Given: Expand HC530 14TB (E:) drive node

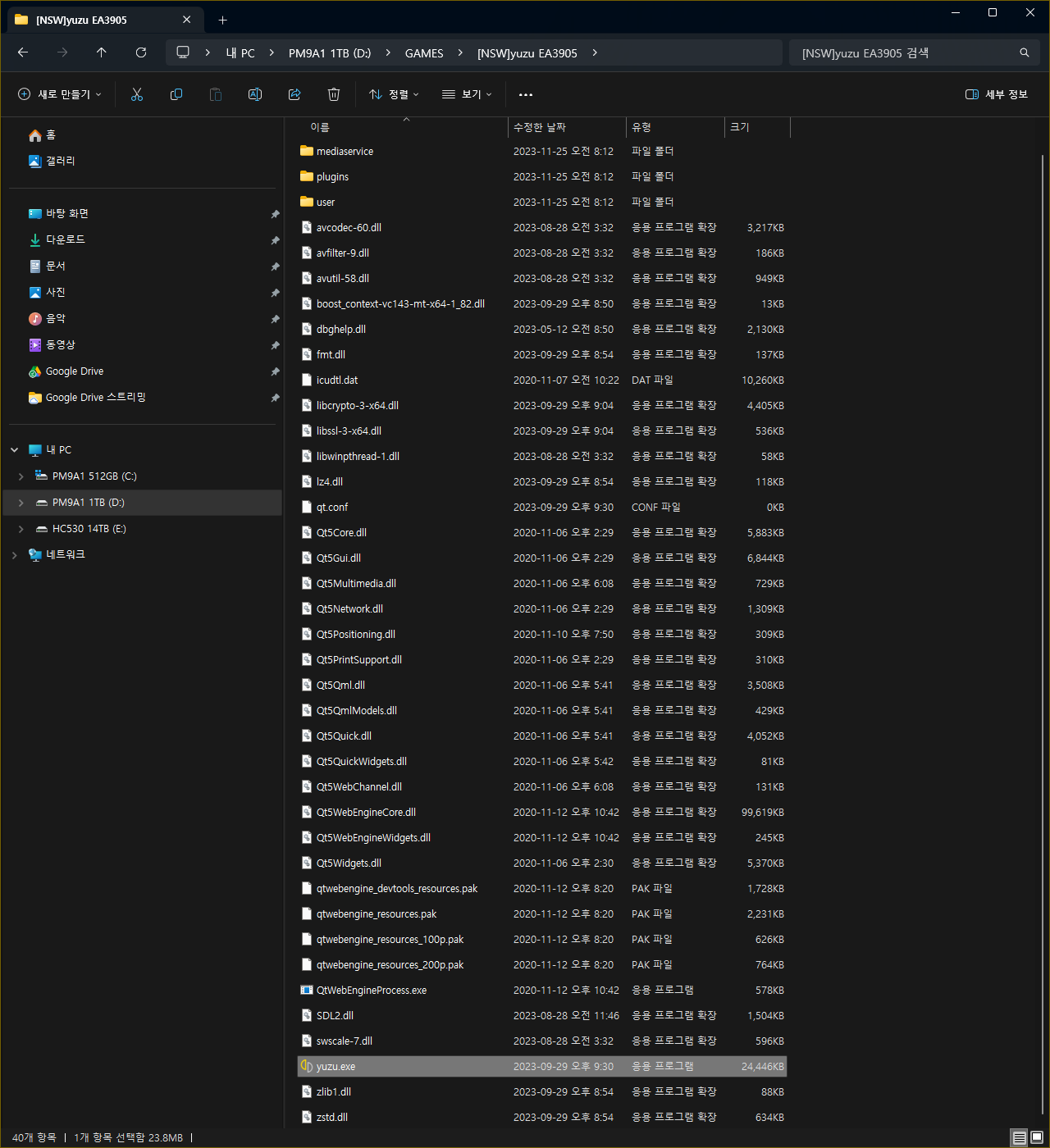Looking at the screenshot, I should (x=21, y=529).
